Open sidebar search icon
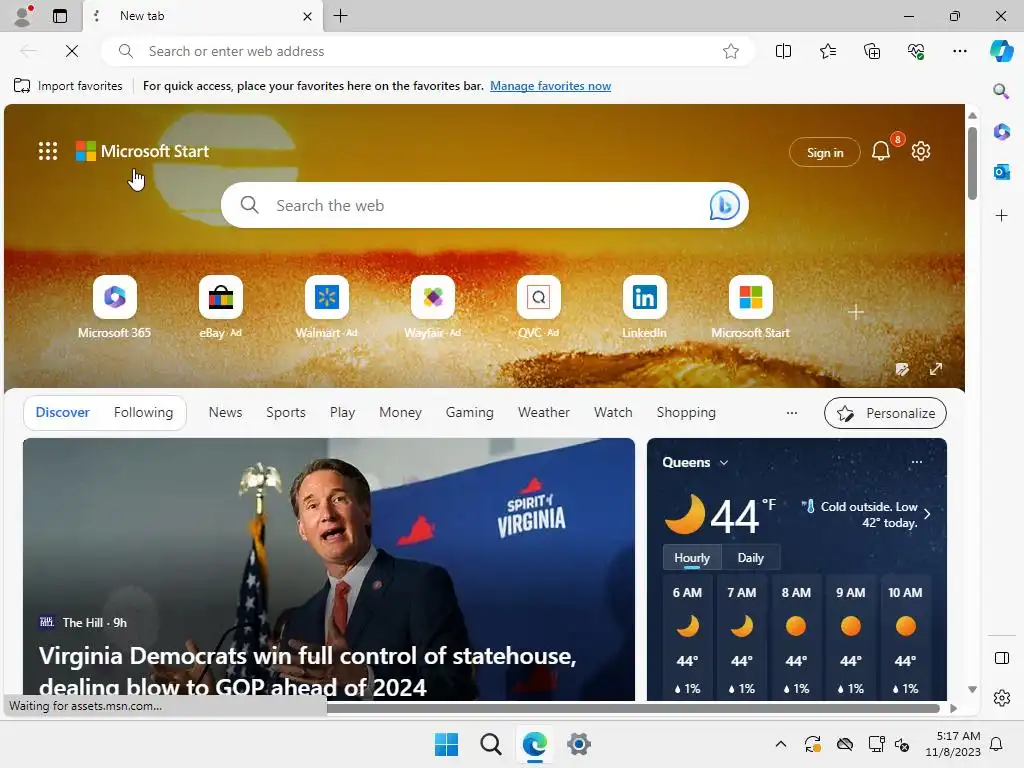The width and height of the screenshot is (1024, 768). [x=1001, y=91]
